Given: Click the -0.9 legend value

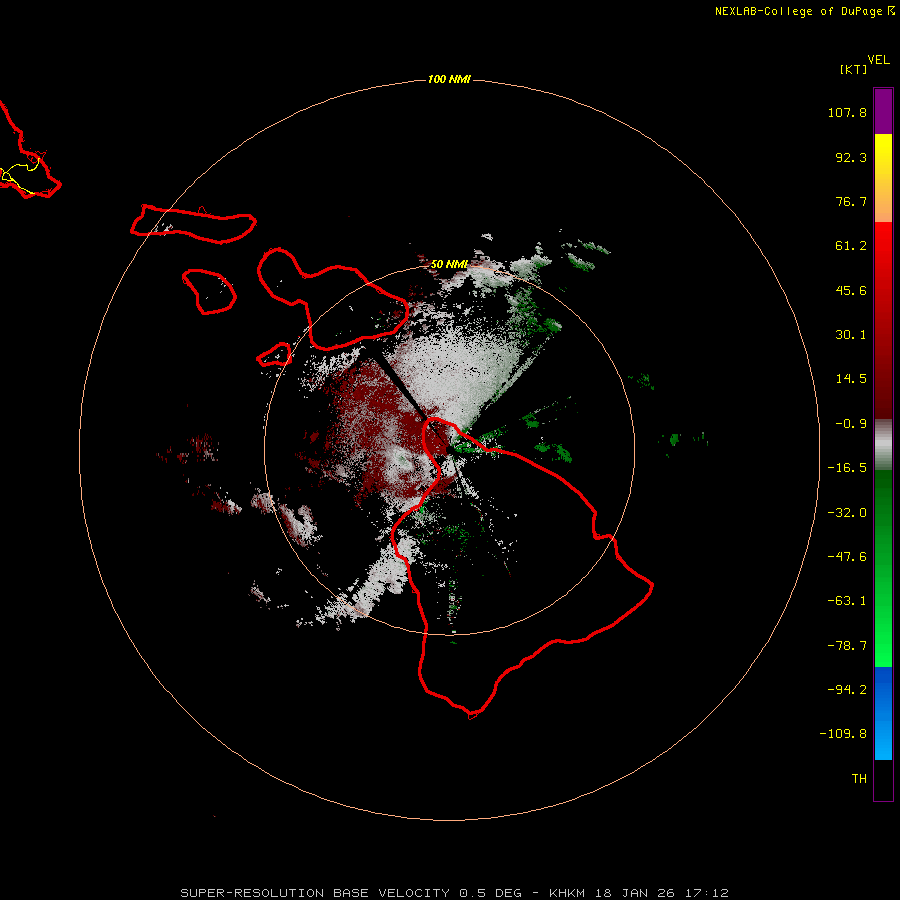Looking at the screenshot, I should [x=851, y=424].
